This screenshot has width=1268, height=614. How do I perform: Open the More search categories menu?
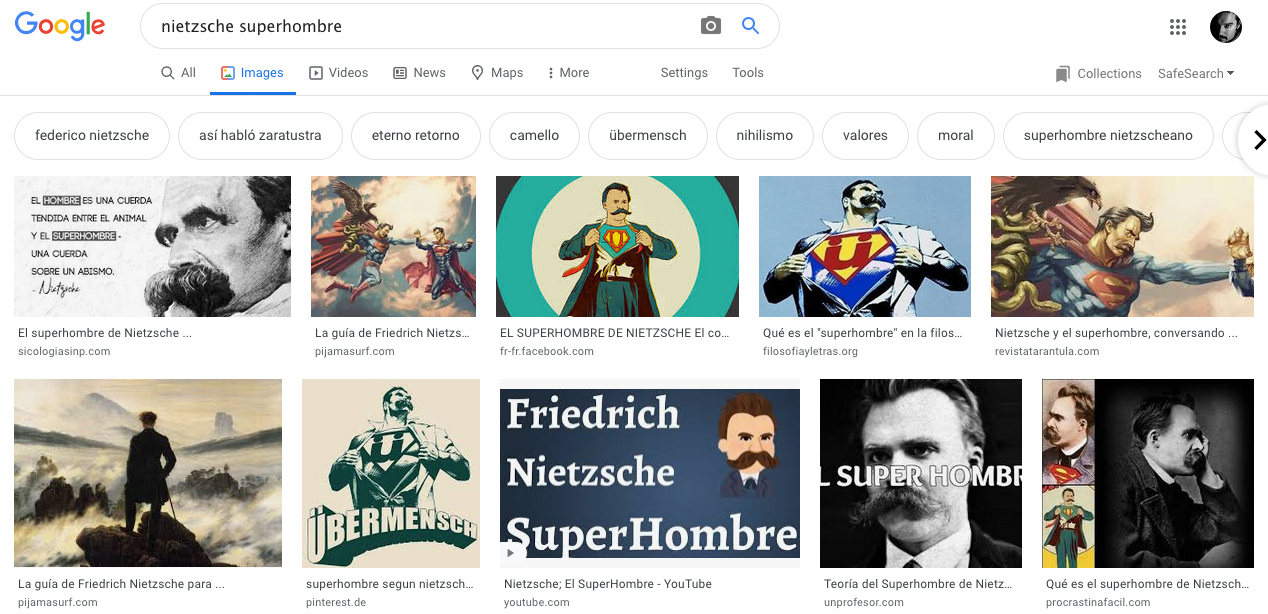567,73
